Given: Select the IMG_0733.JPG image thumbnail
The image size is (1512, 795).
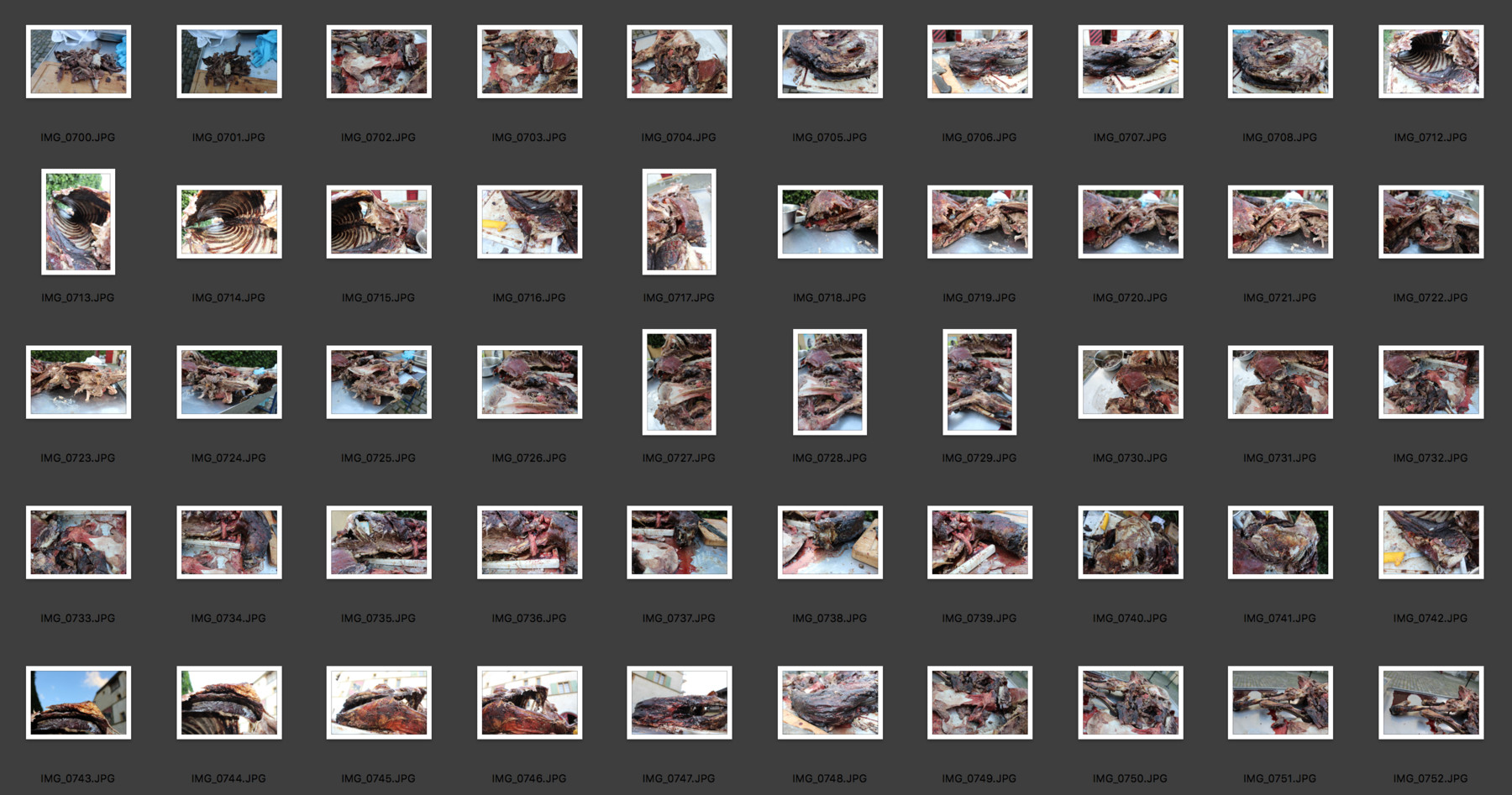Looking at the screenshot, I should [x=78, y=542].
